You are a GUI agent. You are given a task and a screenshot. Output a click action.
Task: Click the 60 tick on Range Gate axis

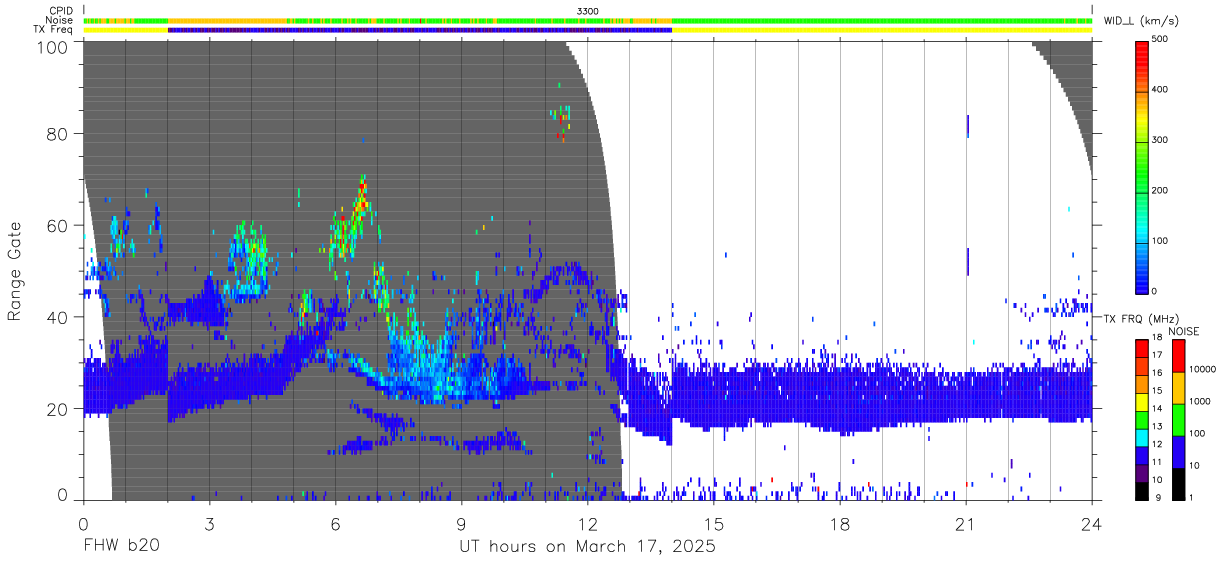(58, 226)
